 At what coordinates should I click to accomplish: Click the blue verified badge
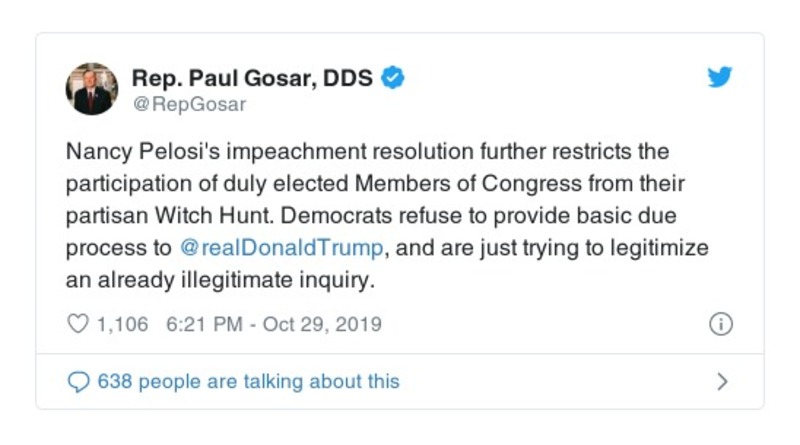click(393, 79)
